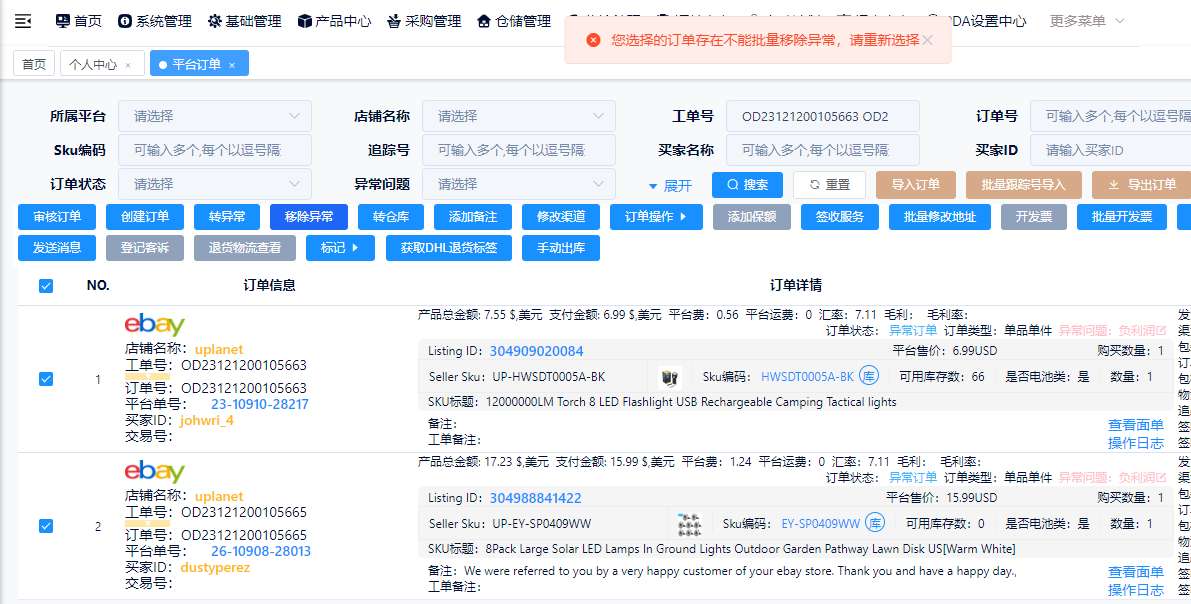Click the 移除异常 button
1191x604 pixels.
pos(308,217)
